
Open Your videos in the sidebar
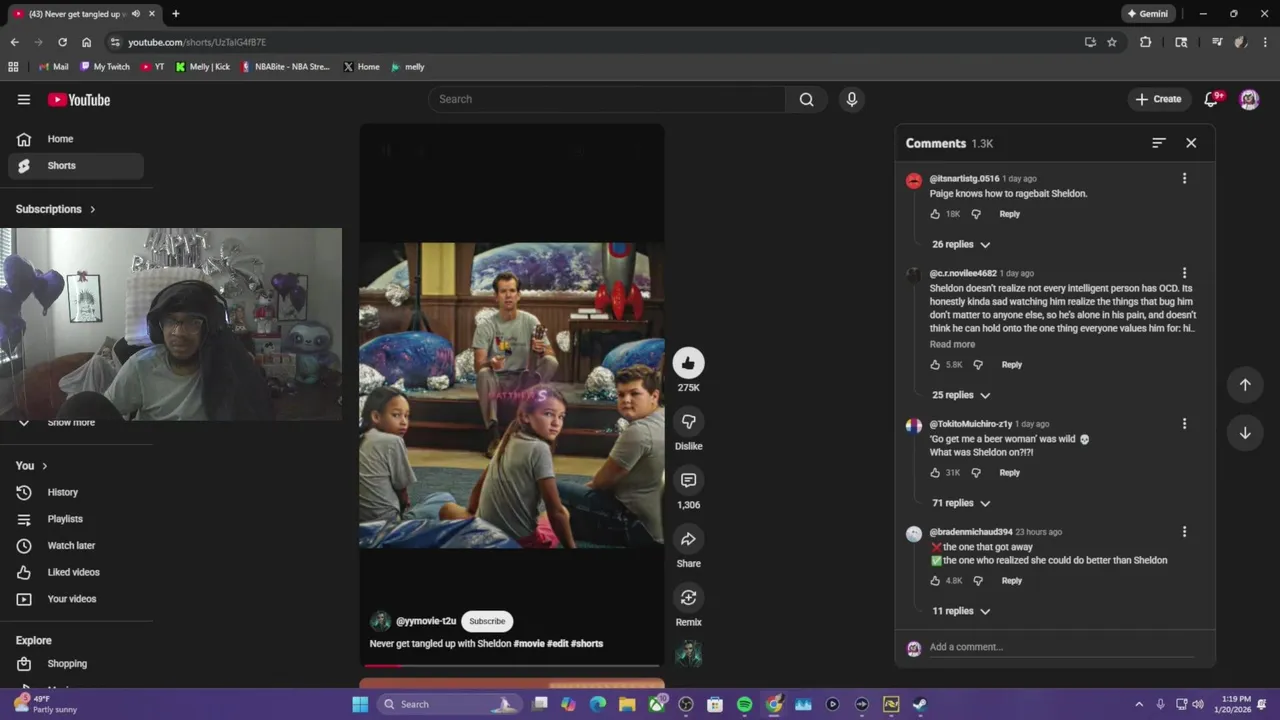(x=76, y=599)
